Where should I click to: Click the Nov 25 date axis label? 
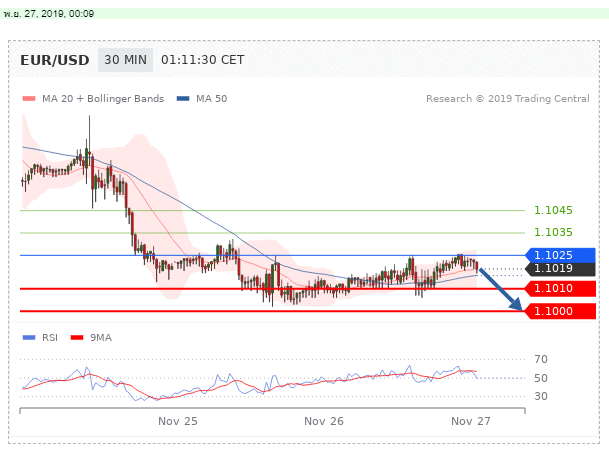tap(177, 421)
